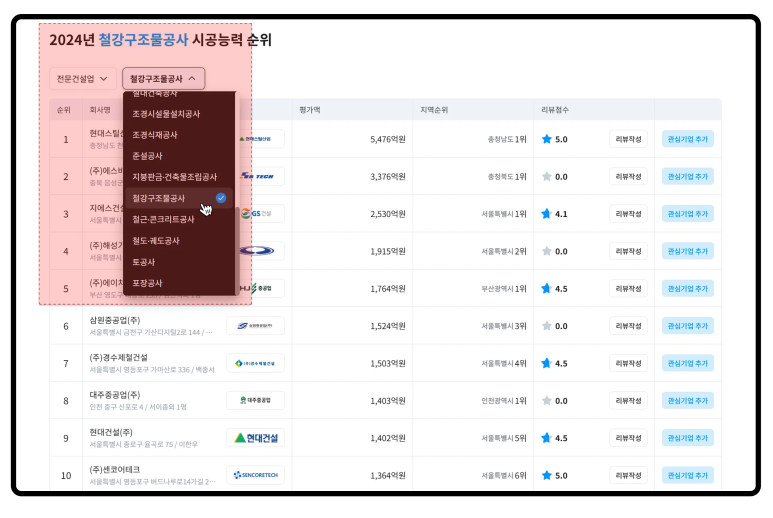Click the star icon in the (주)센코어테크 row

[x=546, y=475]
